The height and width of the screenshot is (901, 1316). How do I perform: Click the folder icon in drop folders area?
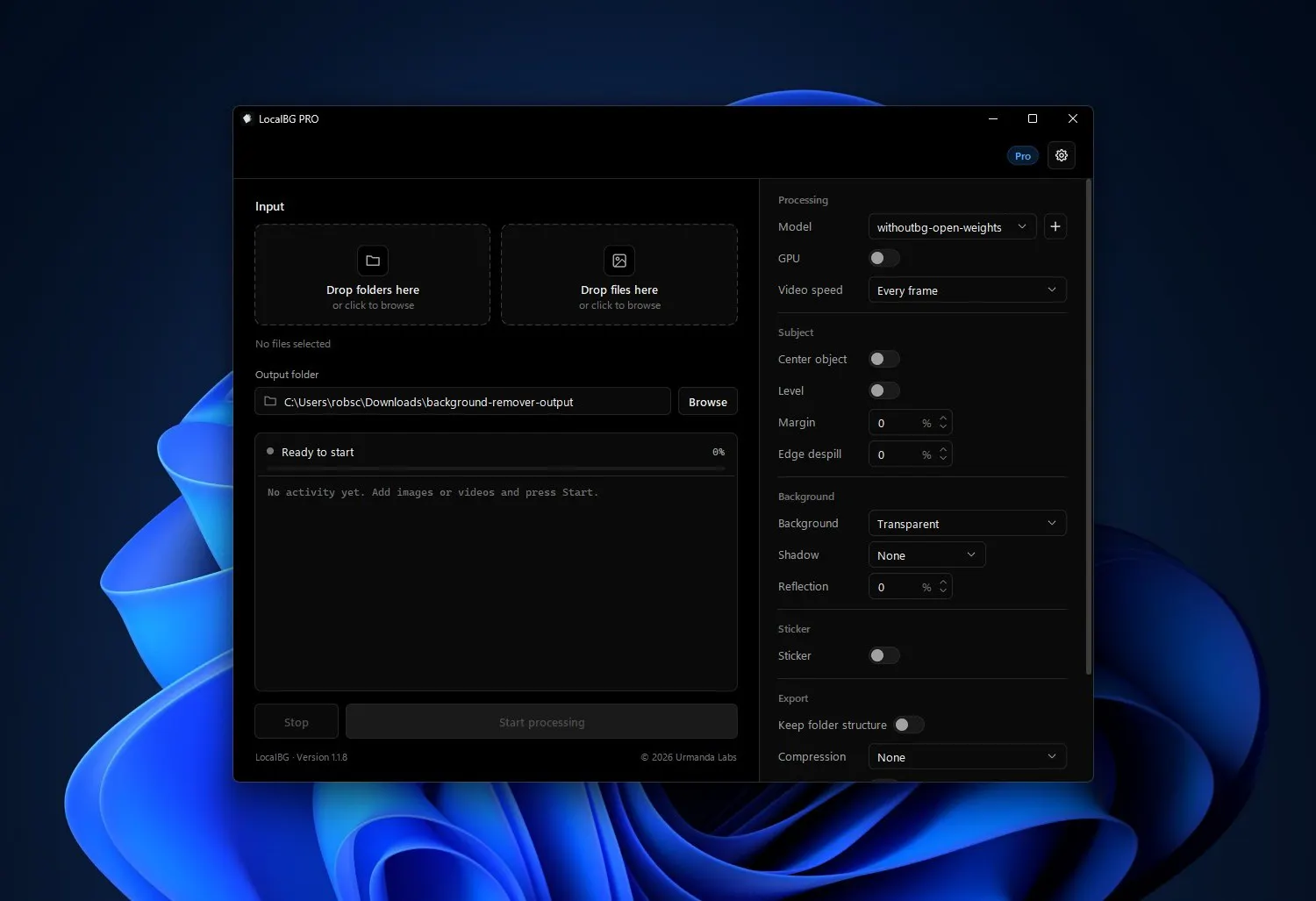coord(373,261)
